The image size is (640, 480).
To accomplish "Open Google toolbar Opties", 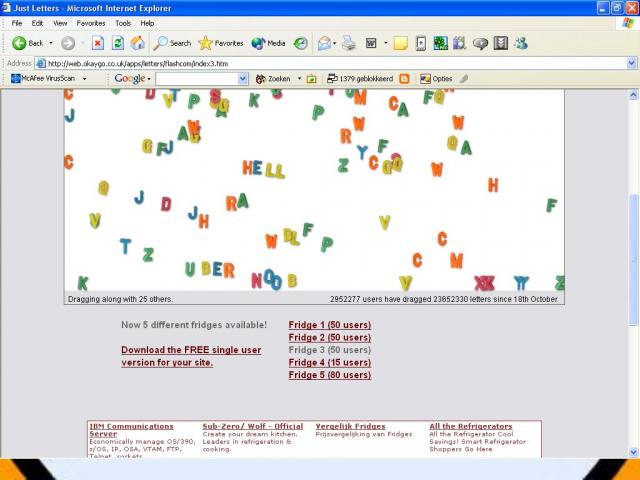I will point(436,79).
